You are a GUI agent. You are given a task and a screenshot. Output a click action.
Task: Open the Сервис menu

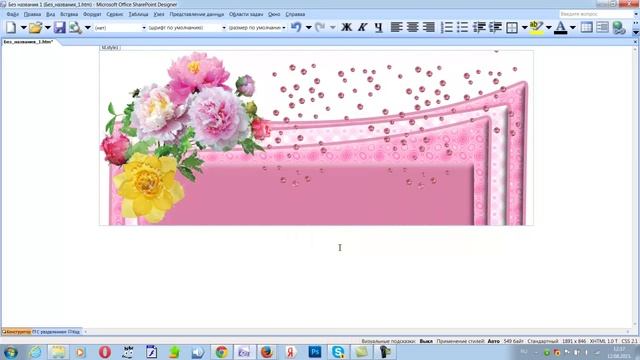[115, 14]
